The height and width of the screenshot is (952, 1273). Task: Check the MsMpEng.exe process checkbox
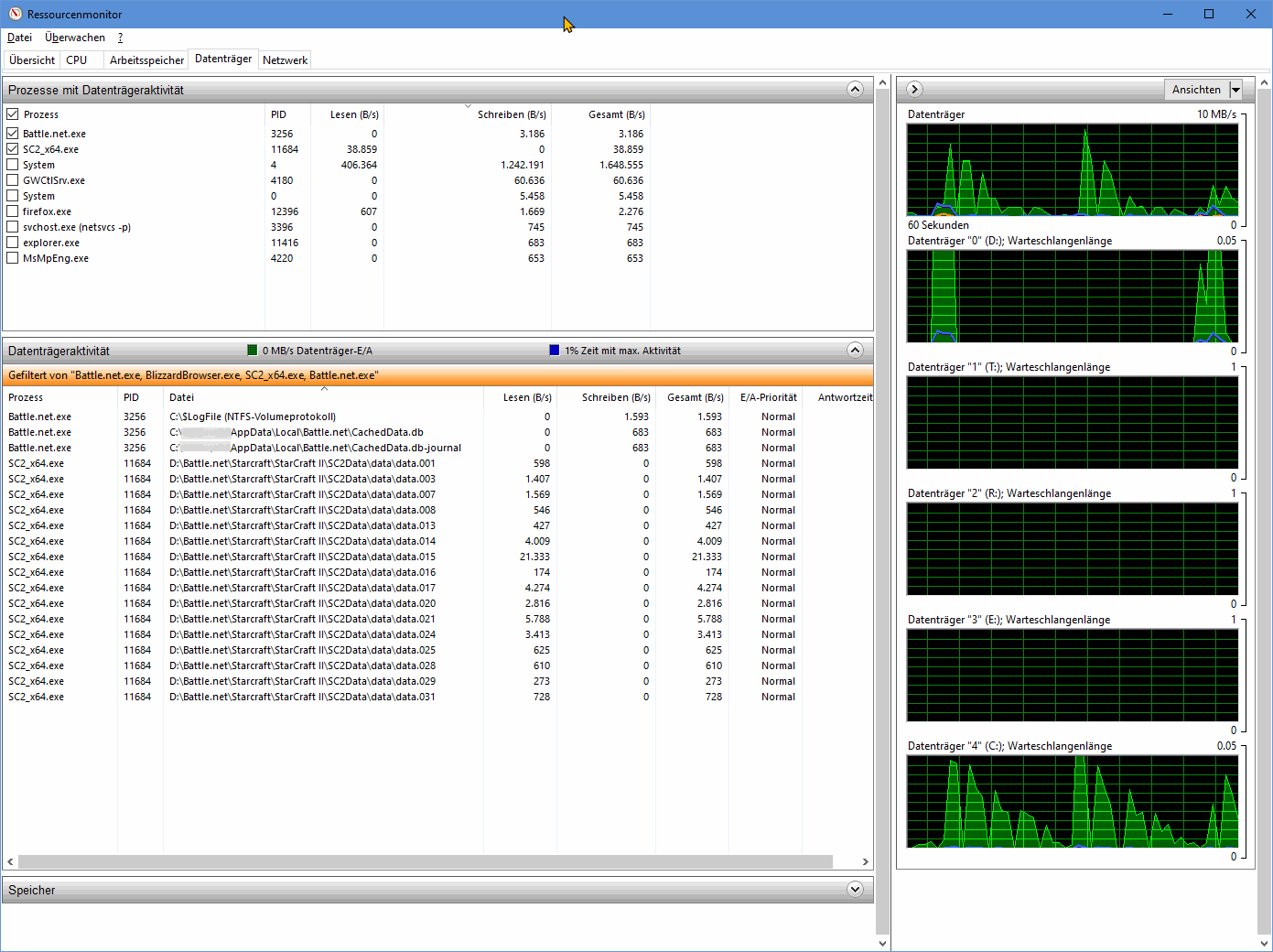[x=13, y=258]
